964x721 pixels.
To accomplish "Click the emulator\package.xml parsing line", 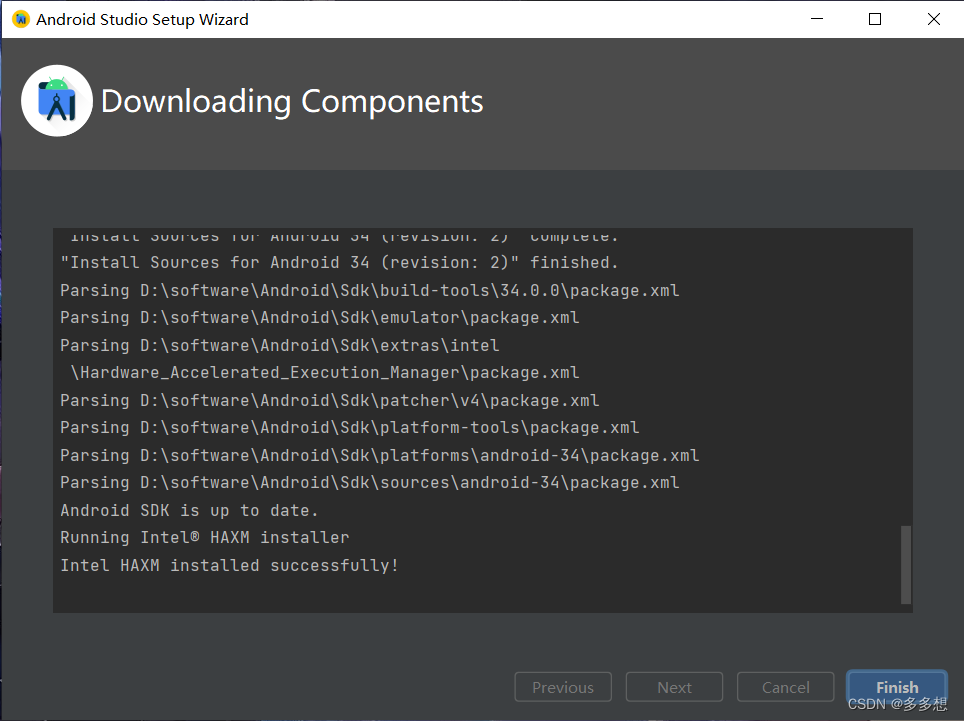I will coord(320,318).
